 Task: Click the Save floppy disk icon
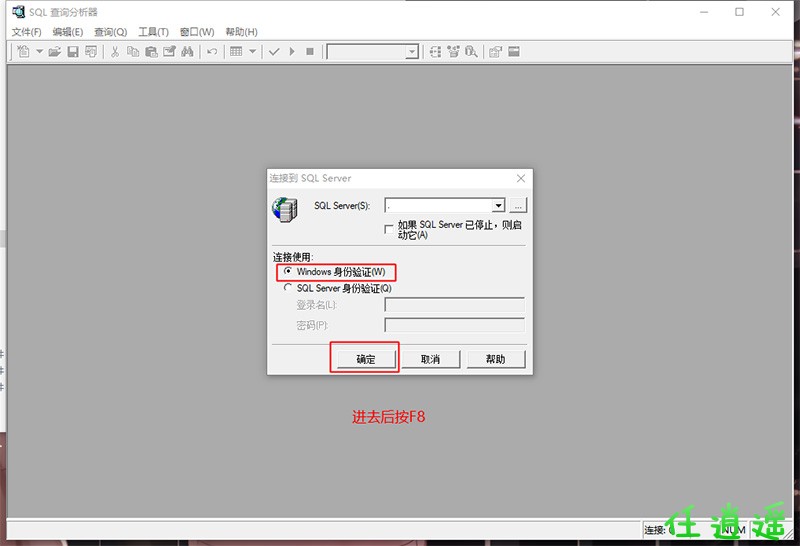73,52
